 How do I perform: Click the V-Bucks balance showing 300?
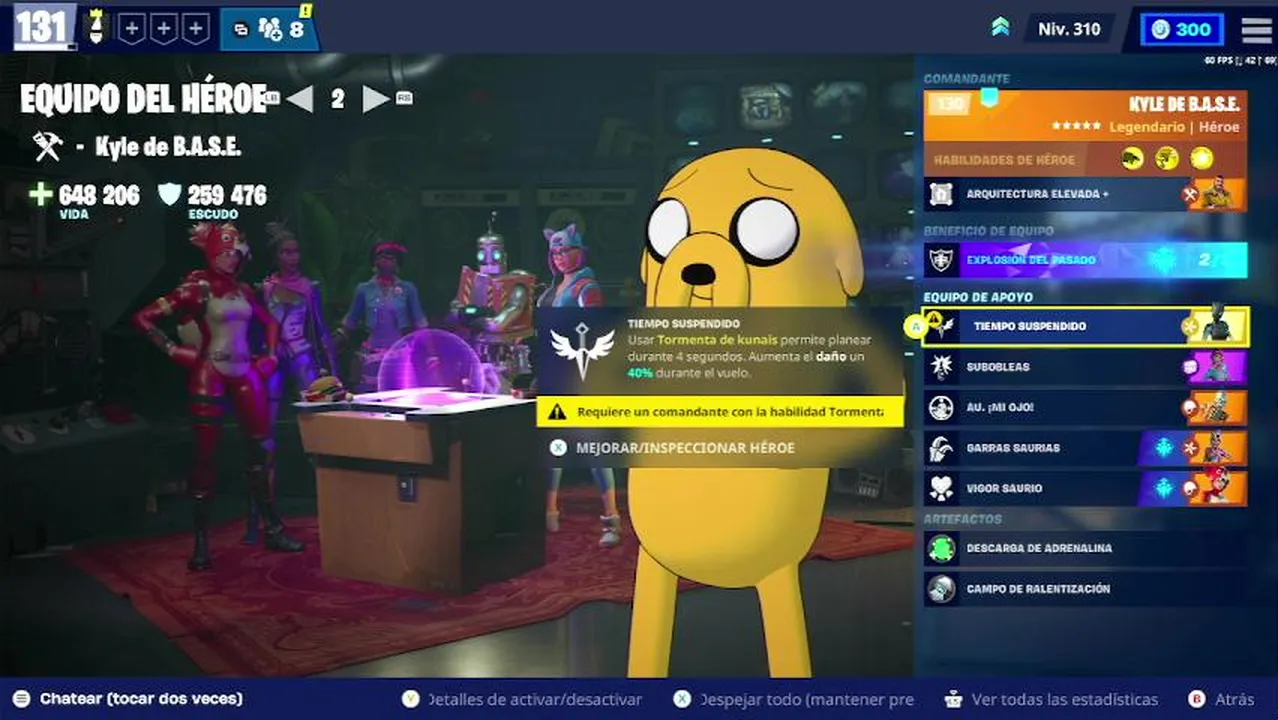pyautogui.click(x=1181, y=29)
